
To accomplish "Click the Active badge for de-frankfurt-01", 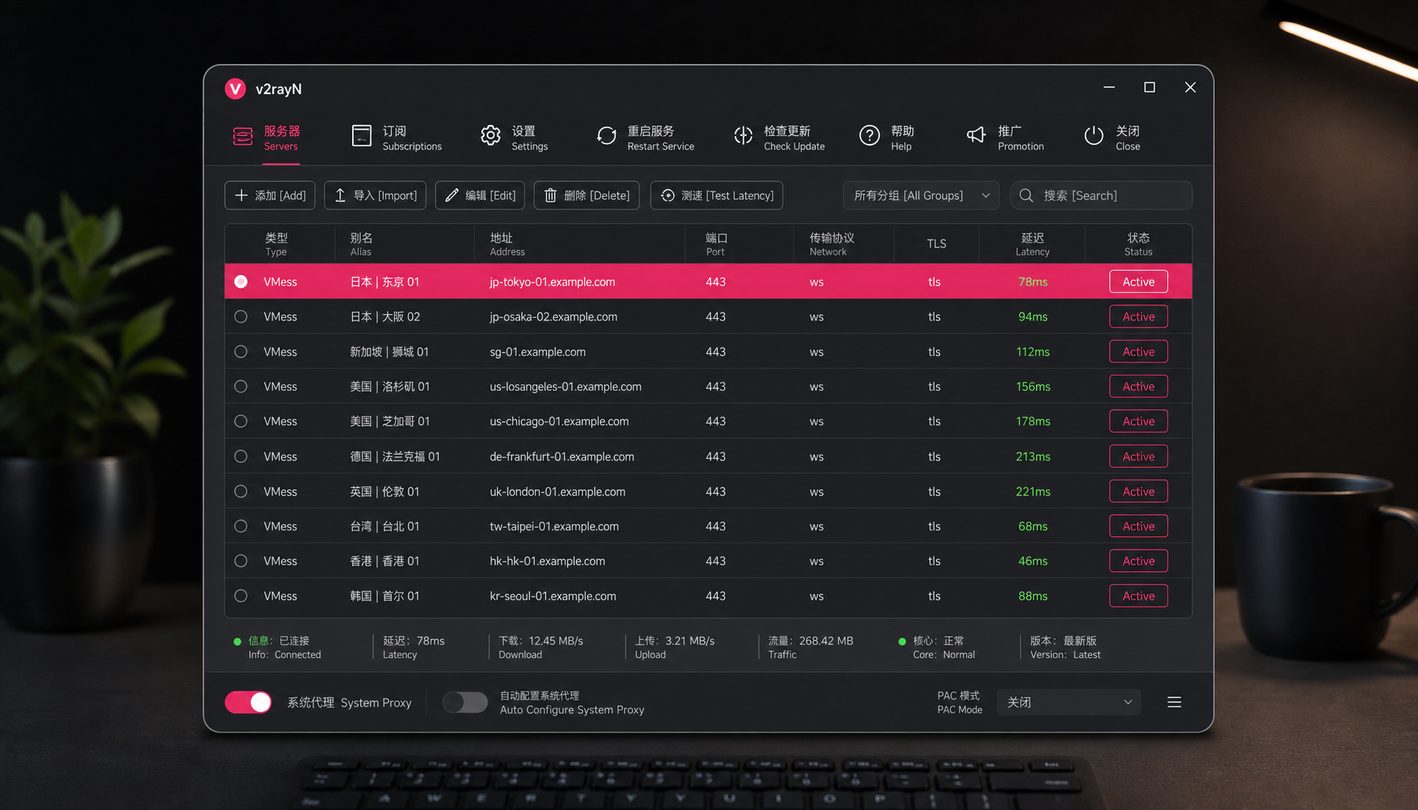I will (x=1138, y=456).
